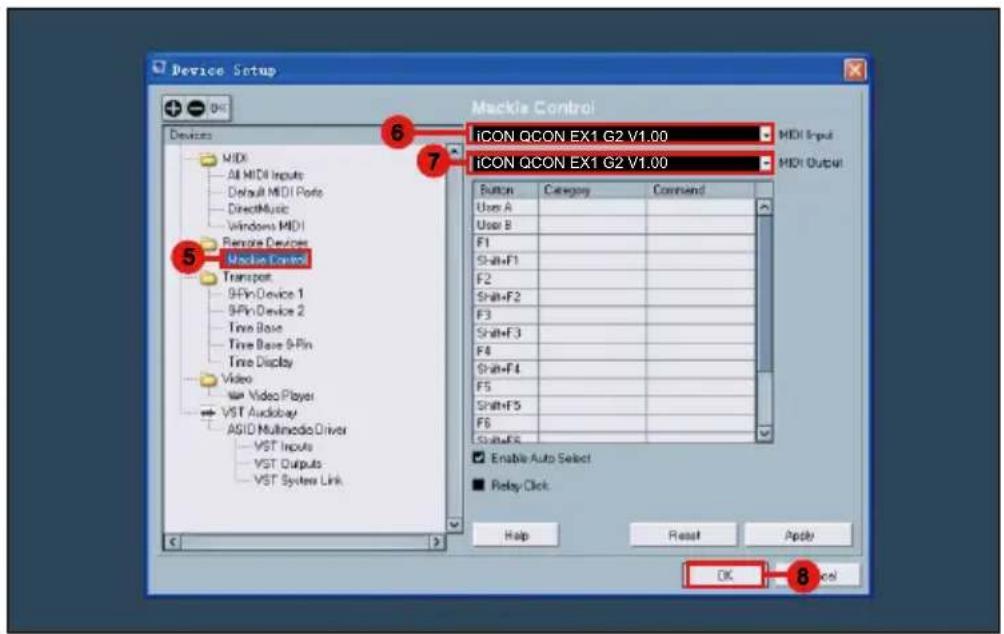
Task: Click the OK button
Action: tap(724, 576)
